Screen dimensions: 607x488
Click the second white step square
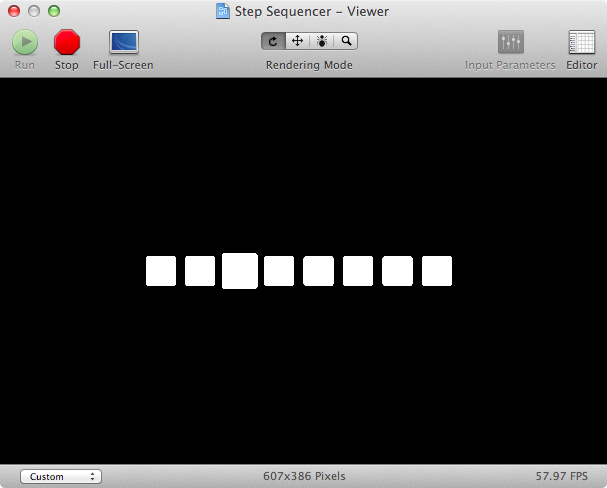pyautogui.click(x=200, y=271)
